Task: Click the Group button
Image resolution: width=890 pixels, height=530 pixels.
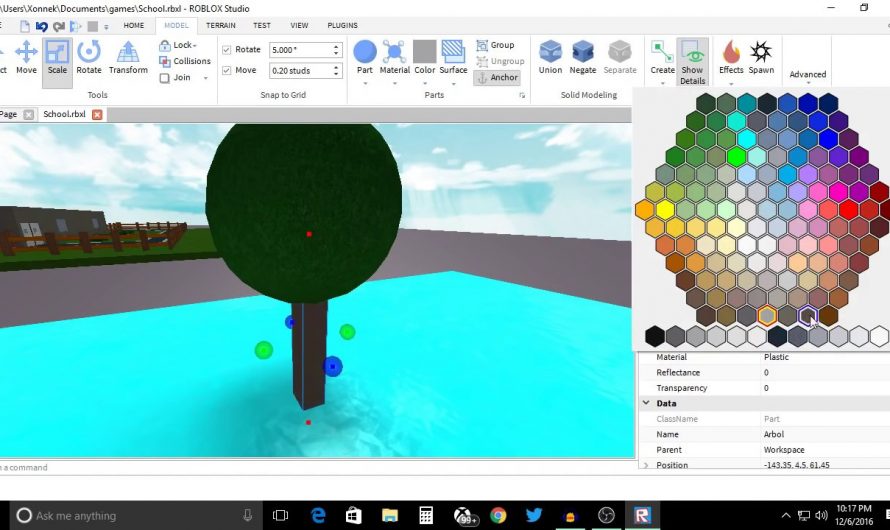Action: tap(496, 45)
